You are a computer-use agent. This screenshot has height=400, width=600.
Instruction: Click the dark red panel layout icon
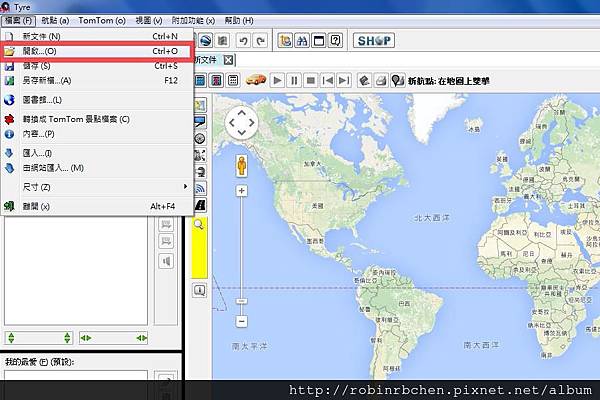pyautogui.click(x=217, y=80)
